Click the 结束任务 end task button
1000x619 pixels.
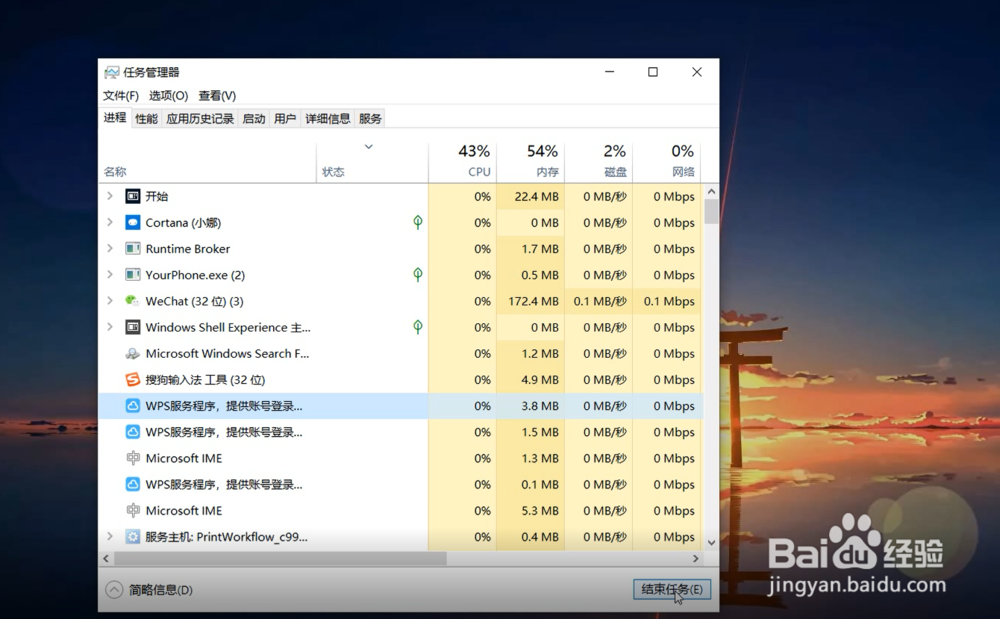pos(670,589)
